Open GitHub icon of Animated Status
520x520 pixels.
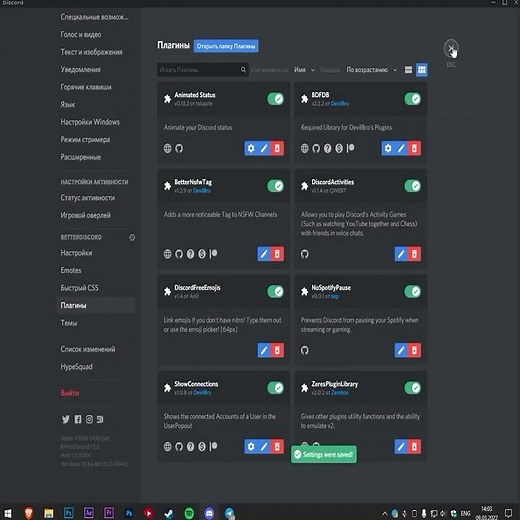(x=179, y=148)
